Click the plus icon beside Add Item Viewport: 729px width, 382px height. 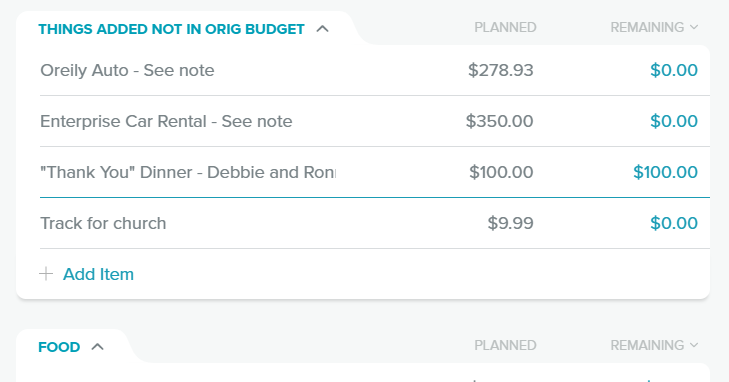pyautogui.click(x=46, y=274)
